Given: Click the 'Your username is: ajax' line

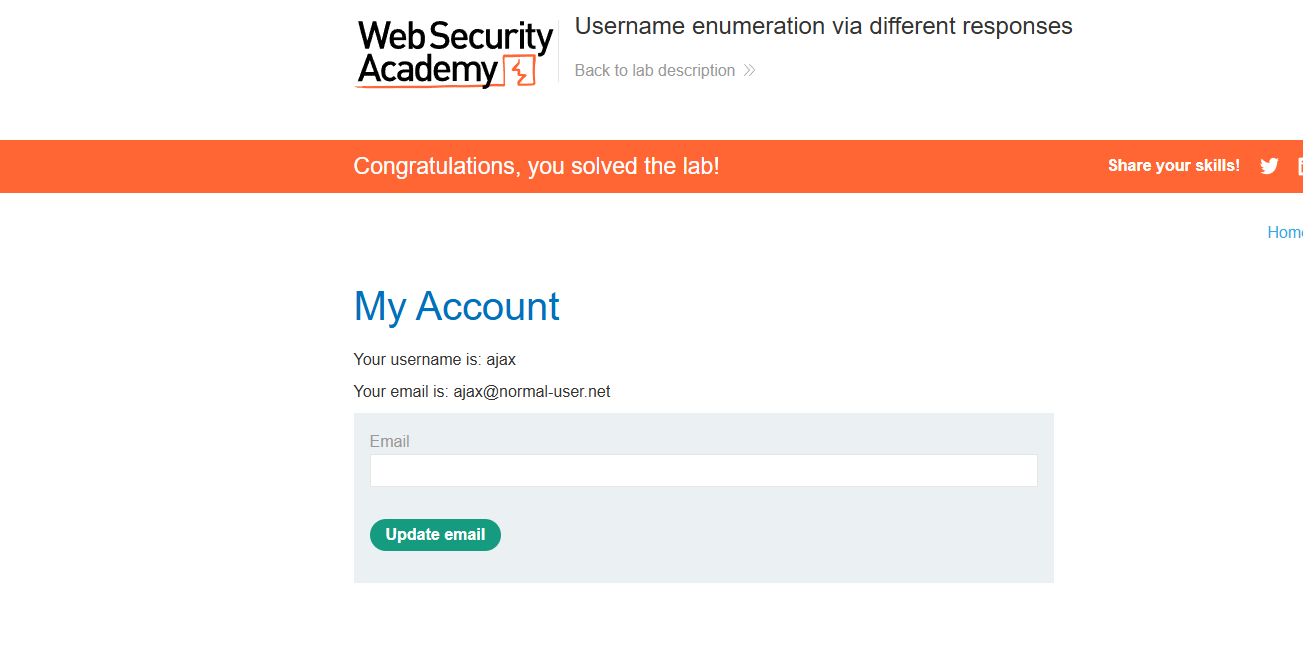Looking at the screenshot, I should 434,359.
